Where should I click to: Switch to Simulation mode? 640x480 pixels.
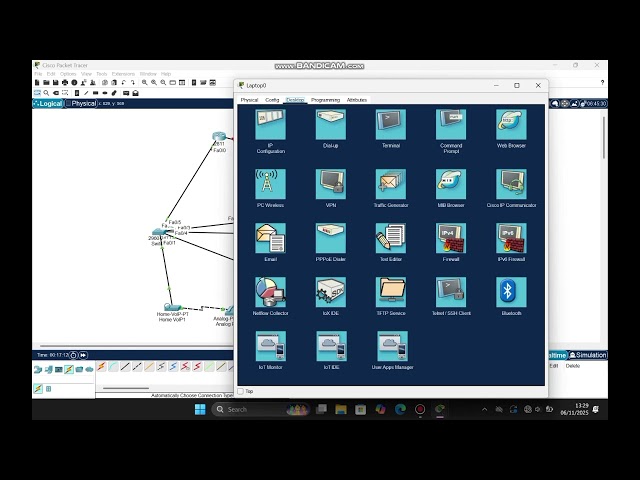click(x=588, y=355)
